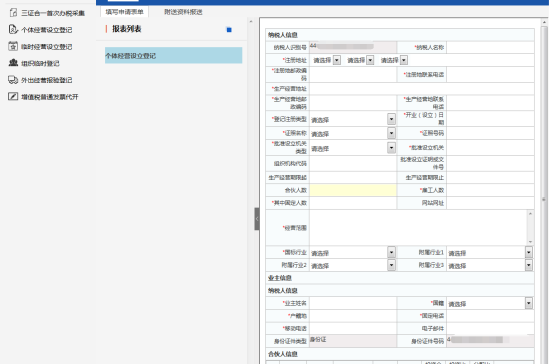Viewport: 554px width, 364px height.
Task: Click the 其中固定人数 input field
Action: pyautogui.click(x=353, y=203)
